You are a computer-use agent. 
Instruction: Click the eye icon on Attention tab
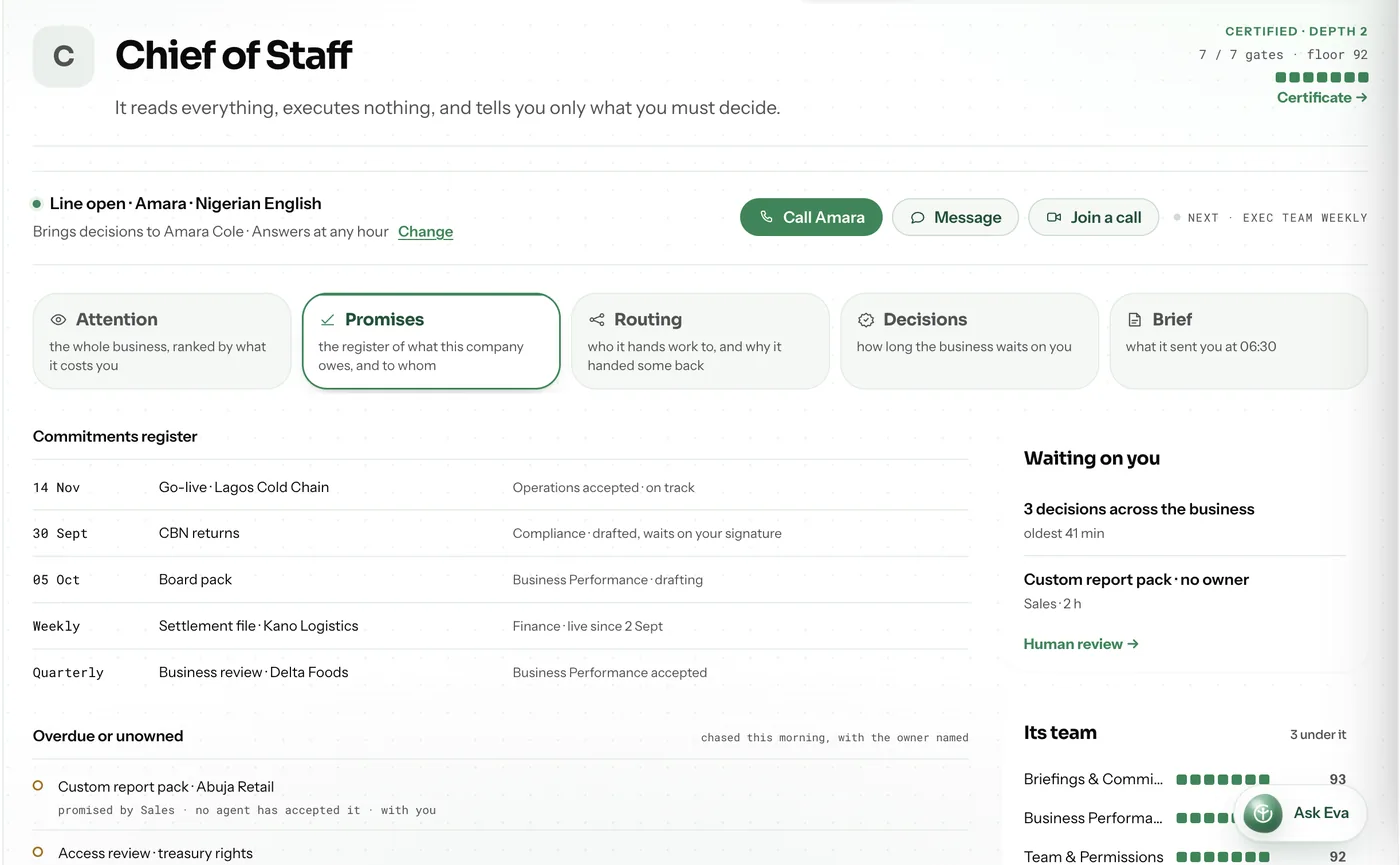click(x=58, y=320)
